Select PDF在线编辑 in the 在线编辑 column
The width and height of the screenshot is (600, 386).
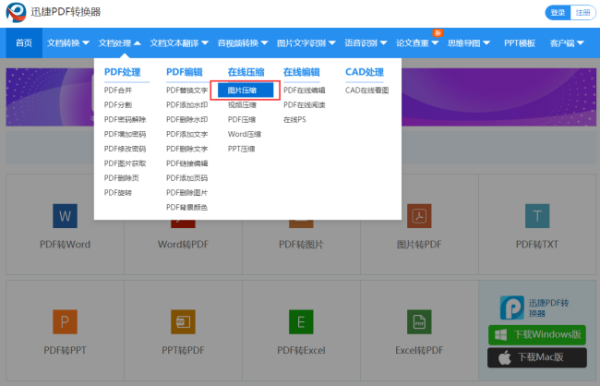point(304,90)
